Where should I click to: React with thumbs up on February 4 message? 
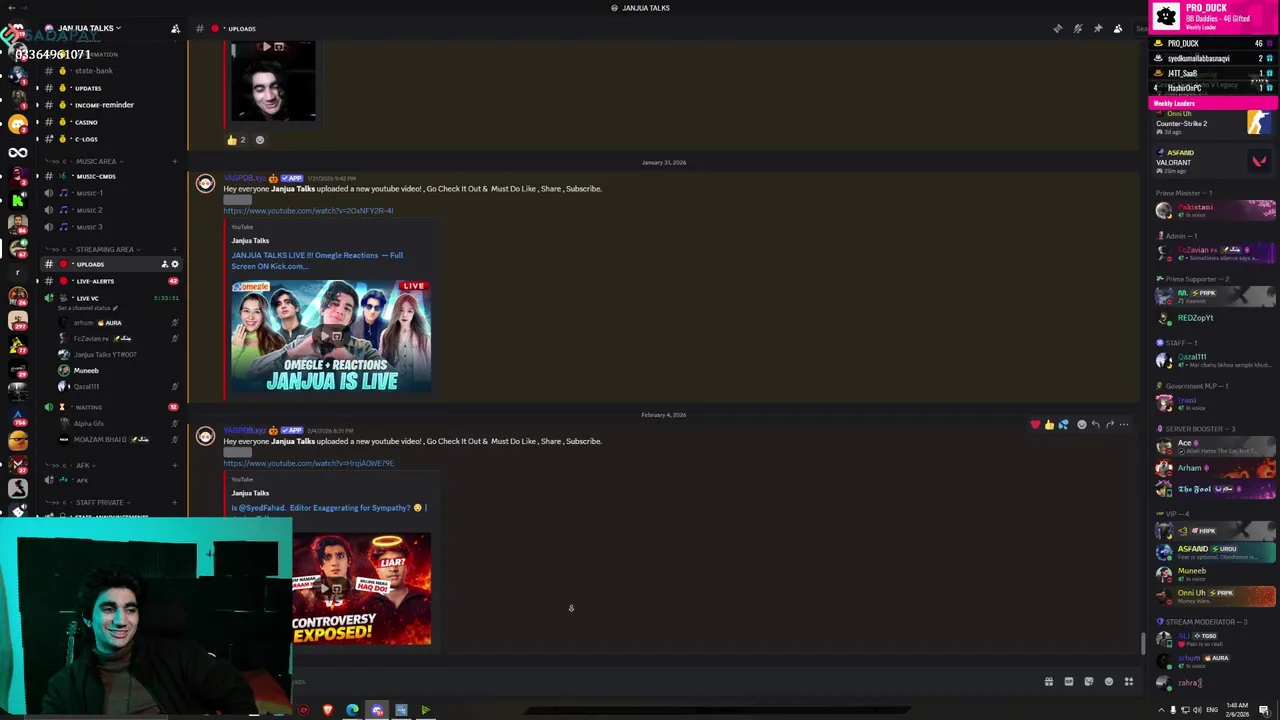click(1049, 425)
